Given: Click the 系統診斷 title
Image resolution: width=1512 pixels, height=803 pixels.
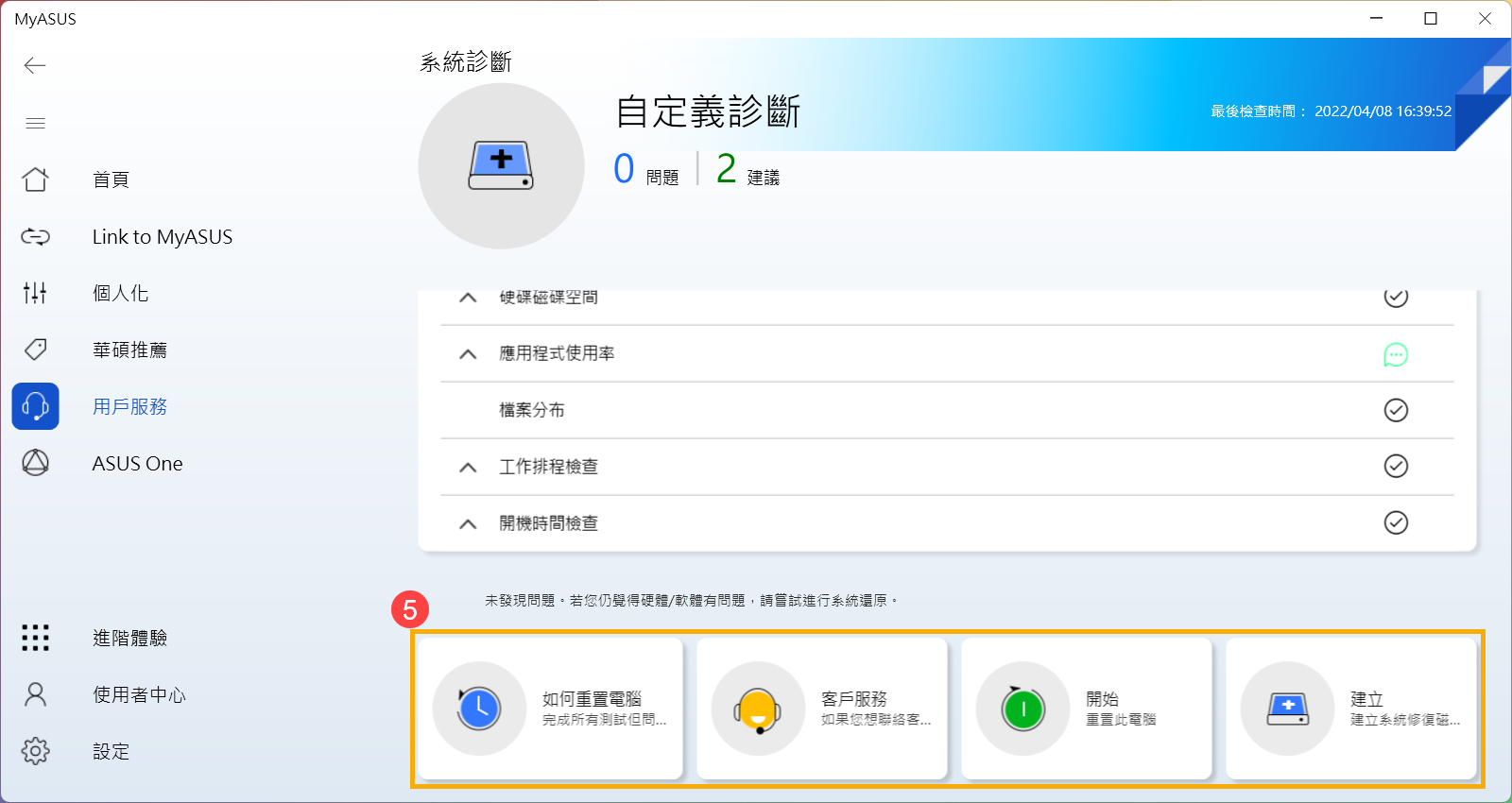Looking at the screenshot, I should click(x=466, y=62).
